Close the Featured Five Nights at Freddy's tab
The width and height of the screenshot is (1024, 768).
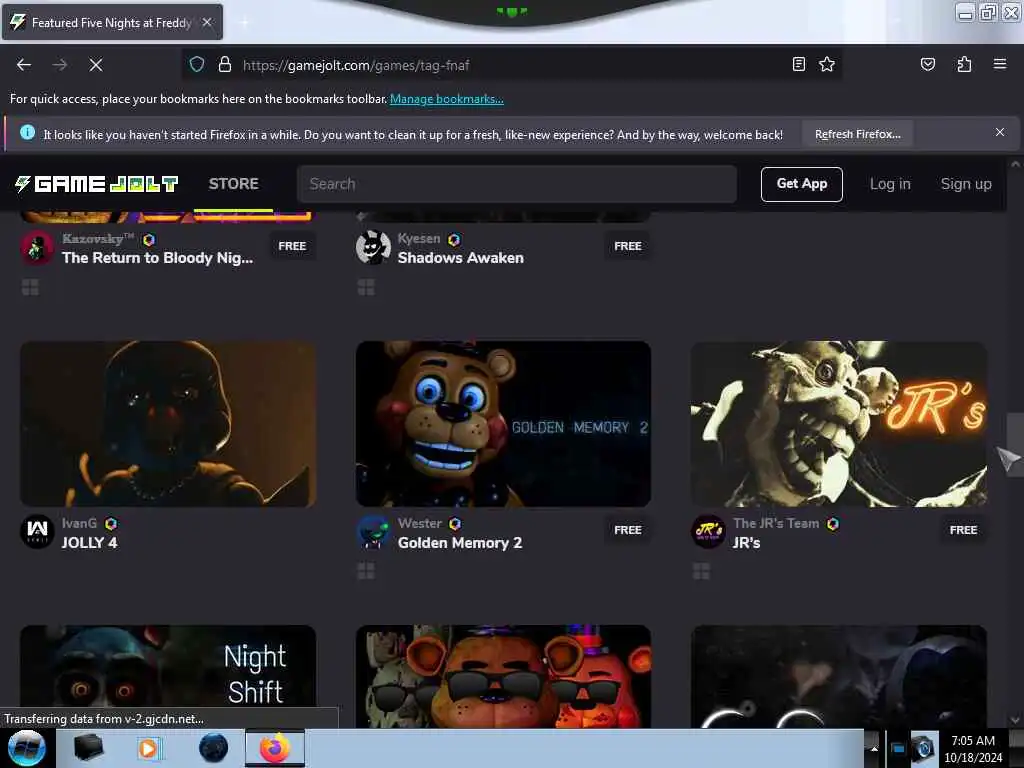click(207, 22)
